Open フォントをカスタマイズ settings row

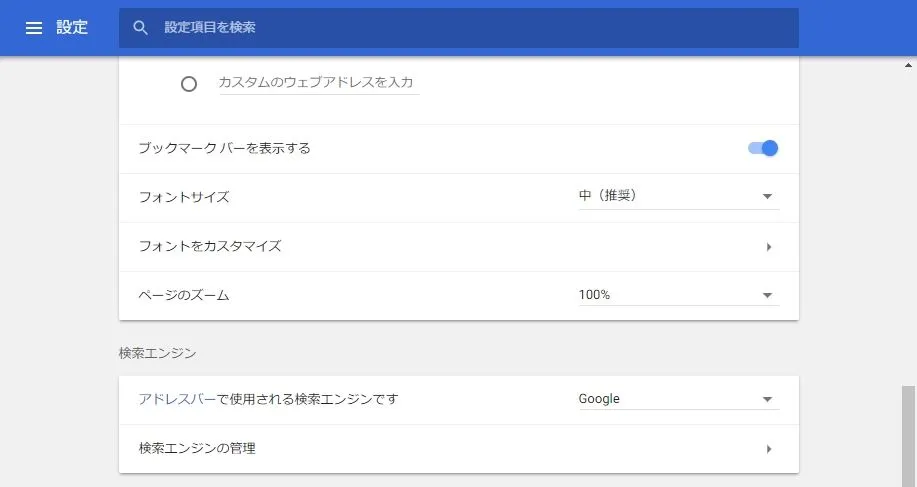point(458,247)
